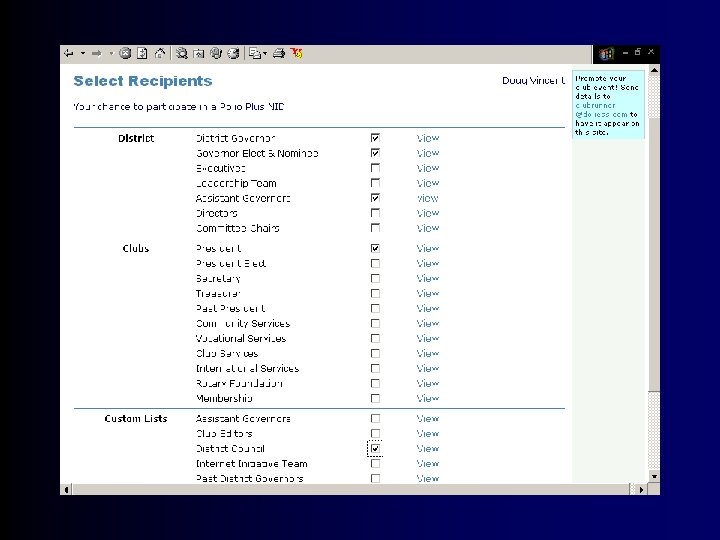Open View link for Treasurer
This screenshot has height=540, width=720.
click(428, 293)
